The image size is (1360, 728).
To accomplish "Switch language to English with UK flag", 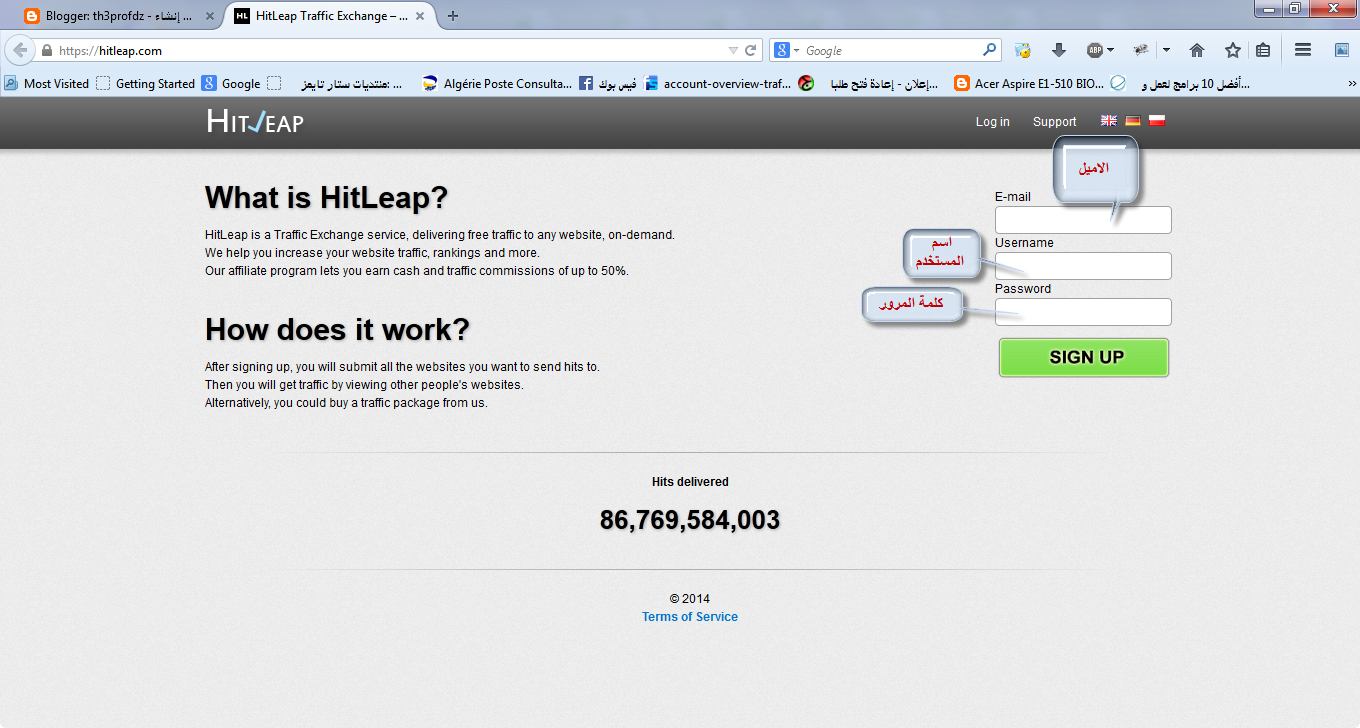I will click(x=1109, y=121).
